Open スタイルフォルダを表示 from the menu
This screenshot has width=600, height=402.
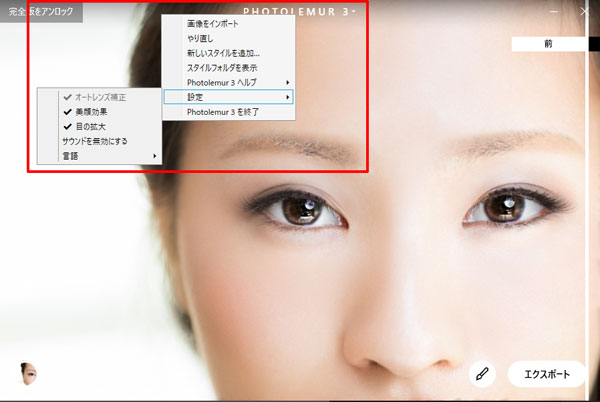tap(228, 67)
